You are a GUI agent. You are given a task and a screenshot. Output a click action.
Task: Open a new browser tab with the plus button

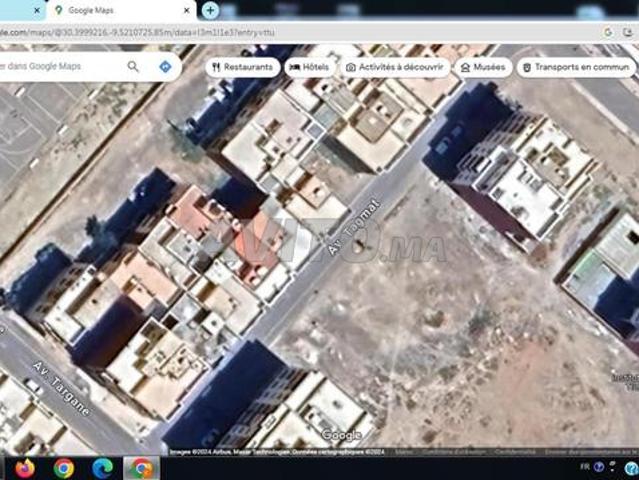[x=210, y=10]
